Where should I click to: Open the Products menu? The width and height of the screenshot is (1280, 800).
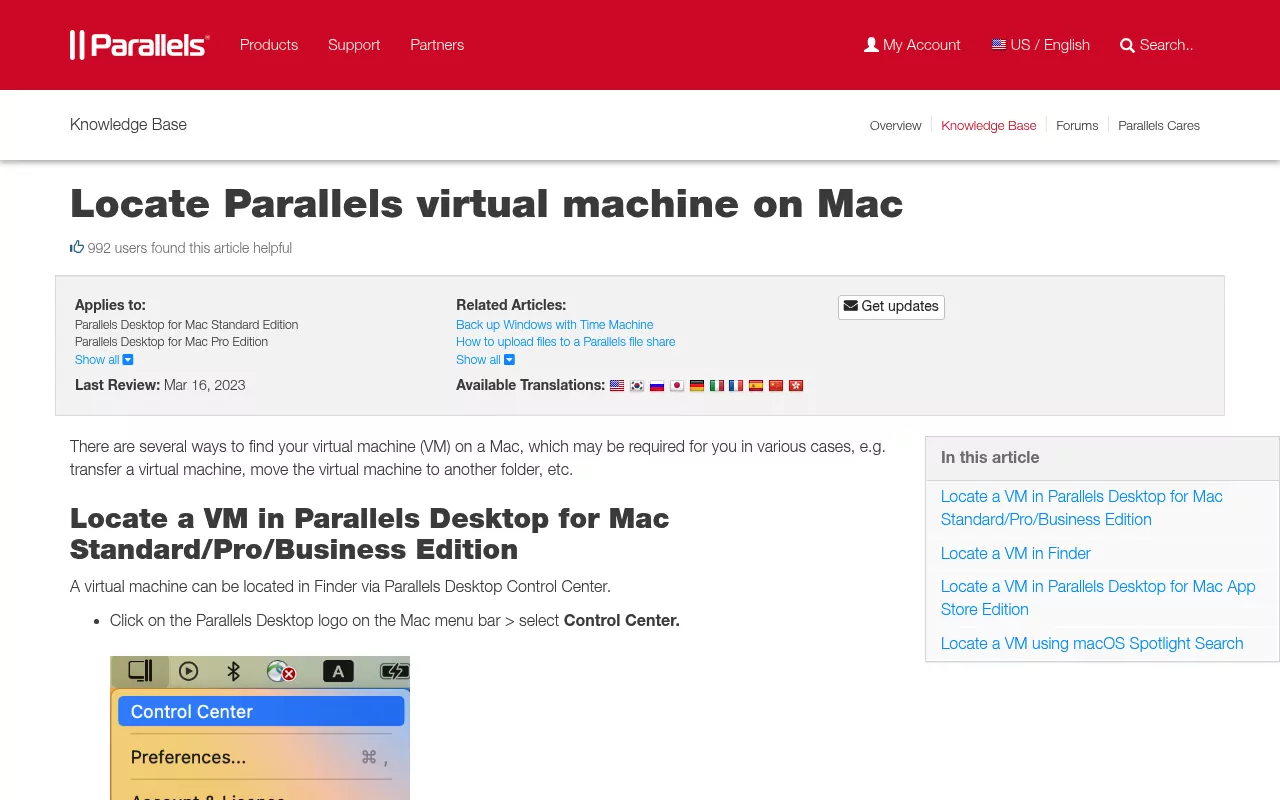(x=269, y=45)
